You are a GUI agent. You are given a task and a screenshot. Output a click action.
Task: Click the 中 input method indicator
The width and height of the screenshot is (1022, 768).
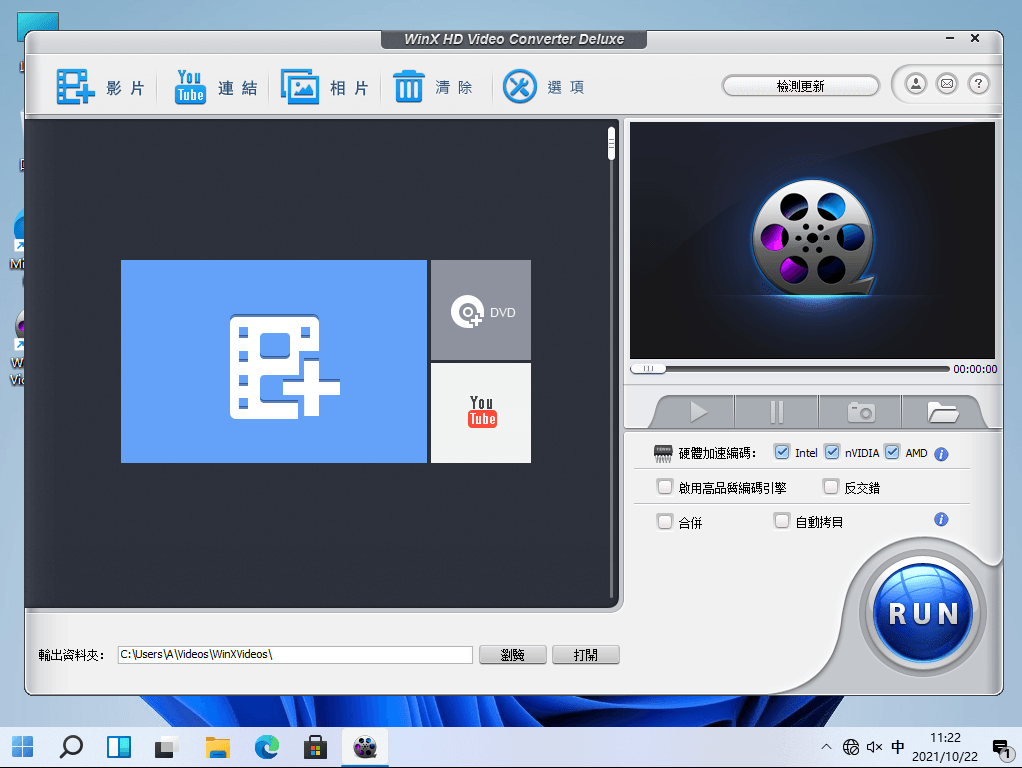click(x=898, y=747)
